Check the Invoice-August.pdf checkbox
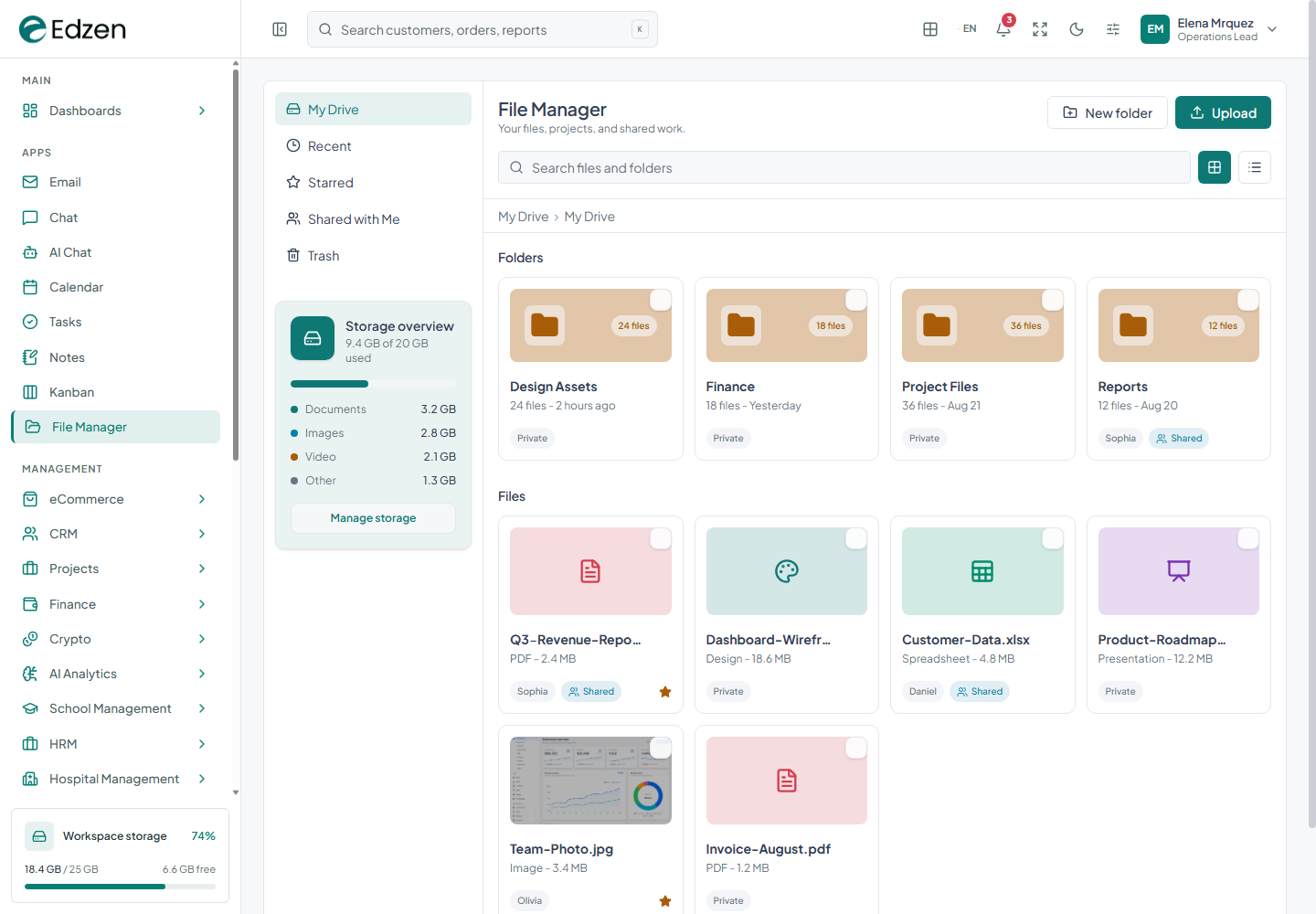The height and width of the screenshot is (914, 1316). (856, 748)
